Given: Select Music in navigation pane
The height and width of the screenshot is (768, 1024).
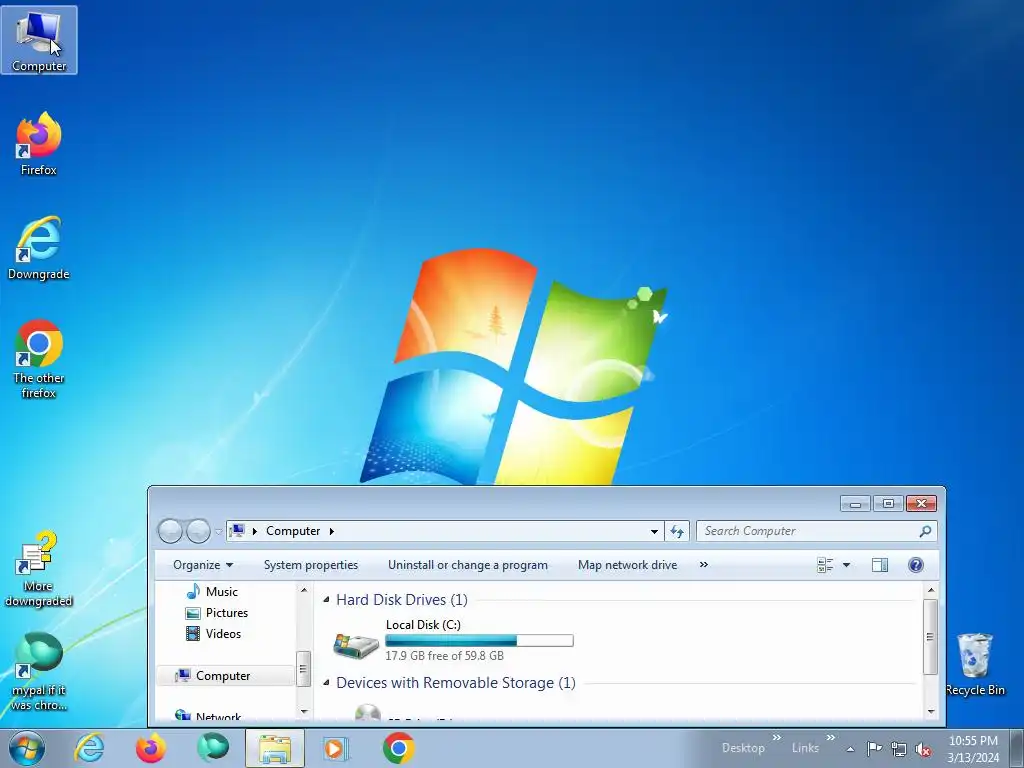Looking at the screenshot, I should pos(212,592).
